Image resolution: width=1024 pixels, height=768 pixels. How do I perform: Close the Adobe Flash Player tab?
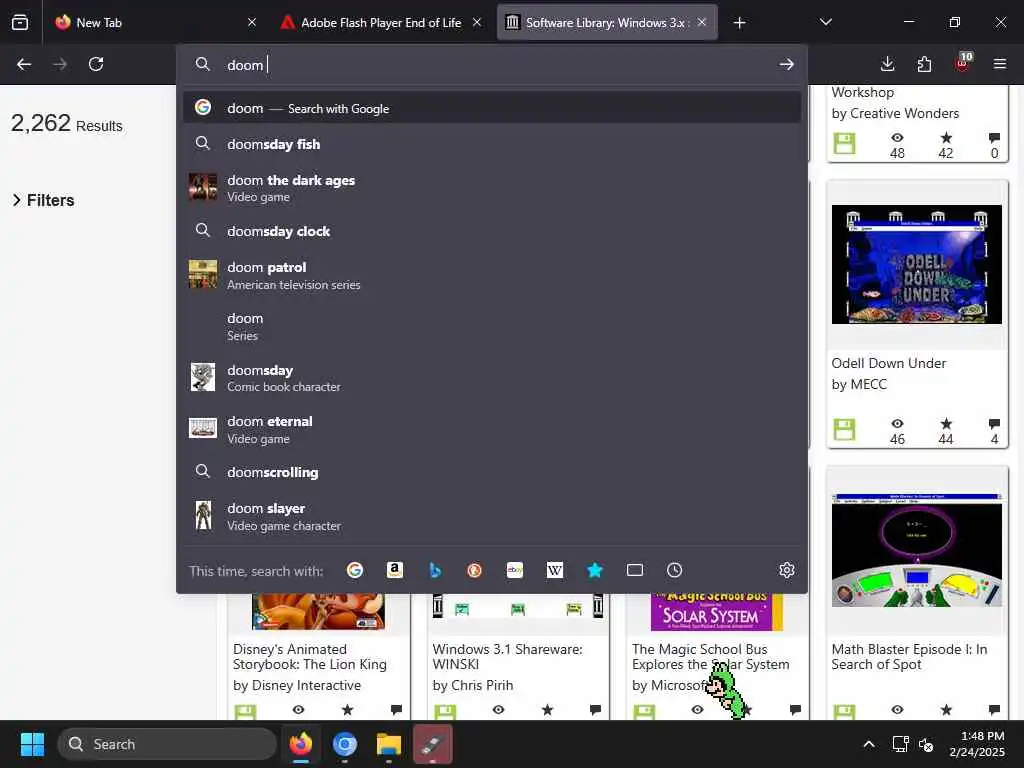(x=477, y=23)
